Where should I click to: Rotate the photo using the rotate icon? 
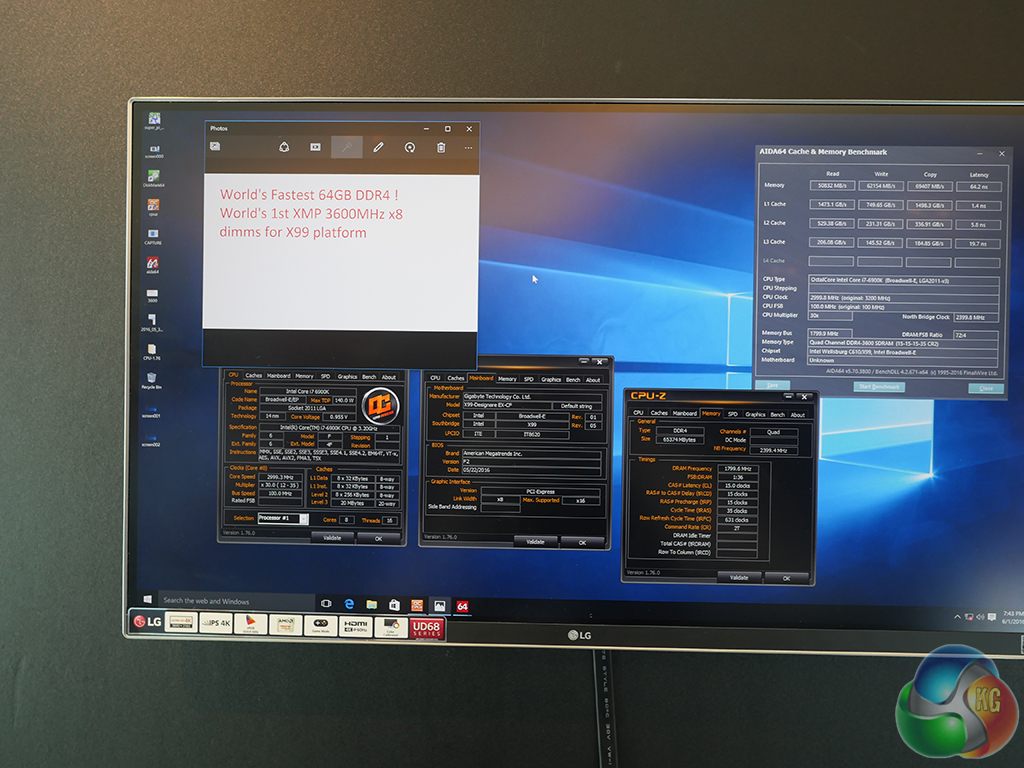(x=409, y=147)
